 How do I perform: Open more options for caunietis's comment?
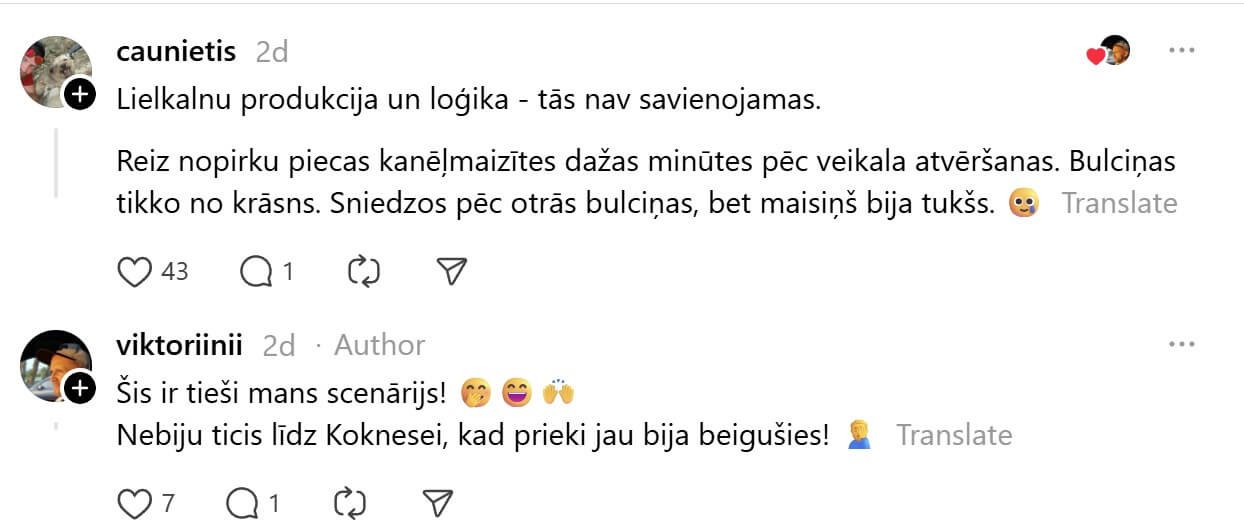[x=1182, y=51]
